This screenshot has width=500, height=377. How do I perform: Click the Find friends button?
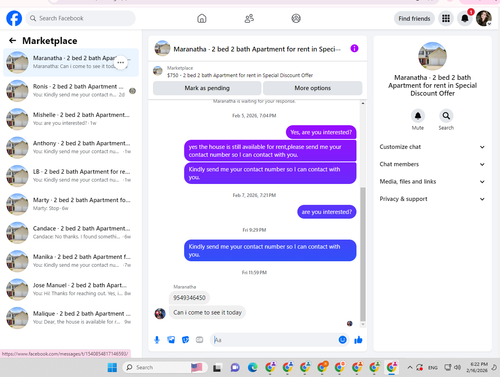(414, 19)
